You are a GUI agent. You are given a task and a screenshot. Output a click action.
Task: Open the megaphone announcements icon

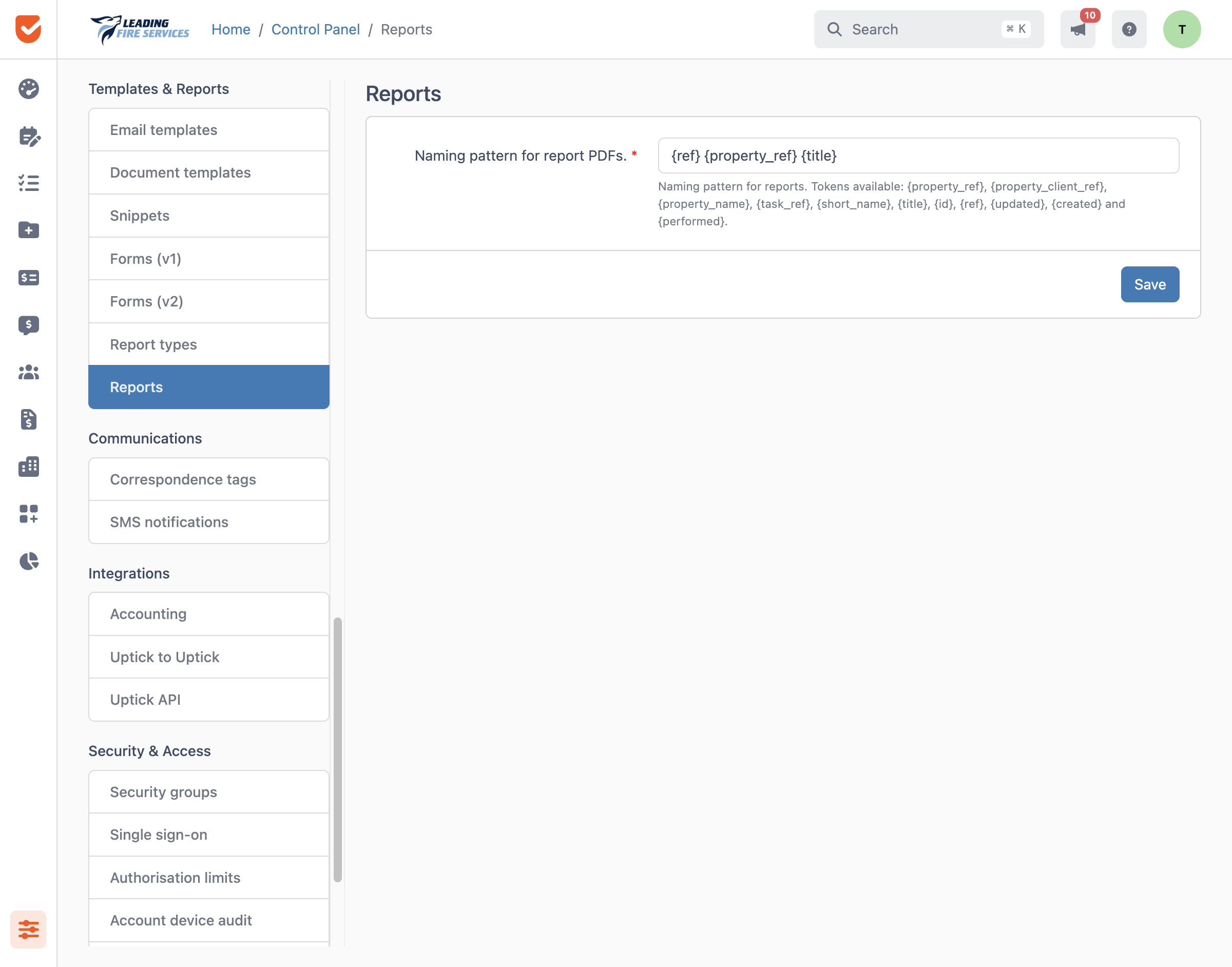click(x=1078, y=29)
